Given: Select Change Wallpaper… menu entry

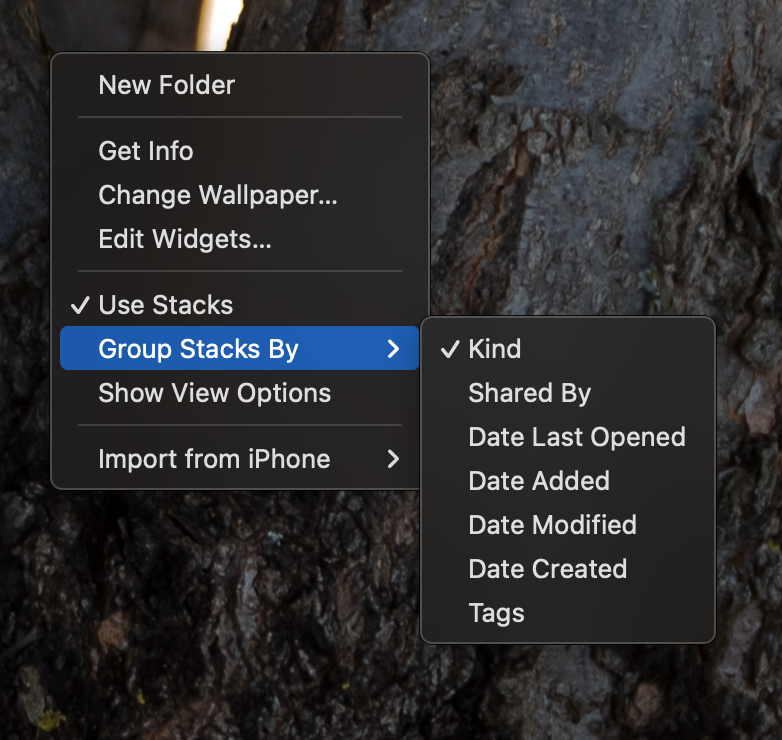Looking at the screenshot, I should click(x=239, y=194).
